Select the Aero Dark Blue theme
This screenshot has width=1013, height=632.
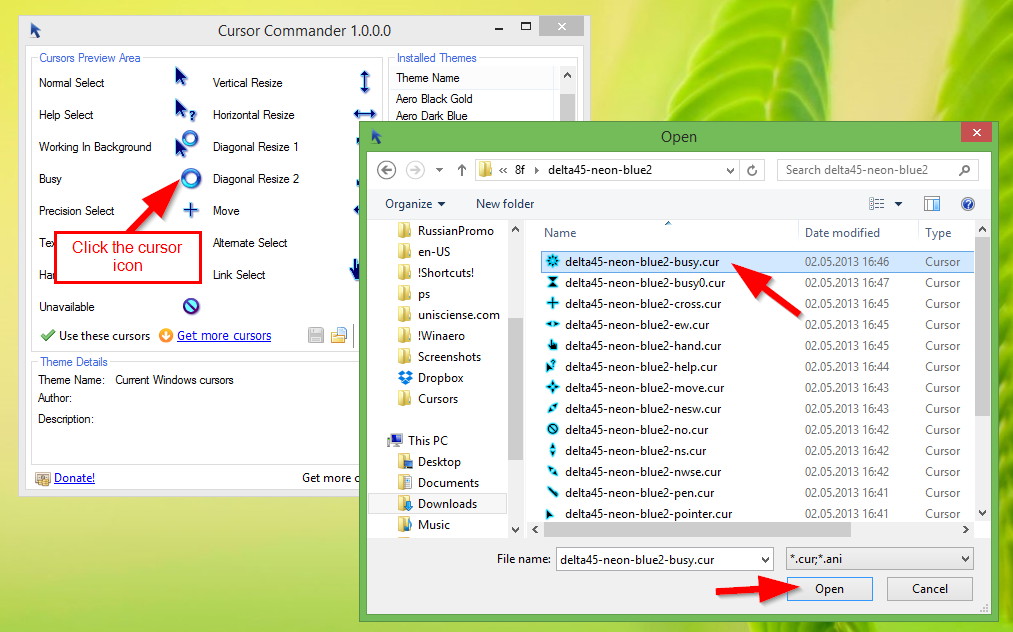click(x=432, y=116)
